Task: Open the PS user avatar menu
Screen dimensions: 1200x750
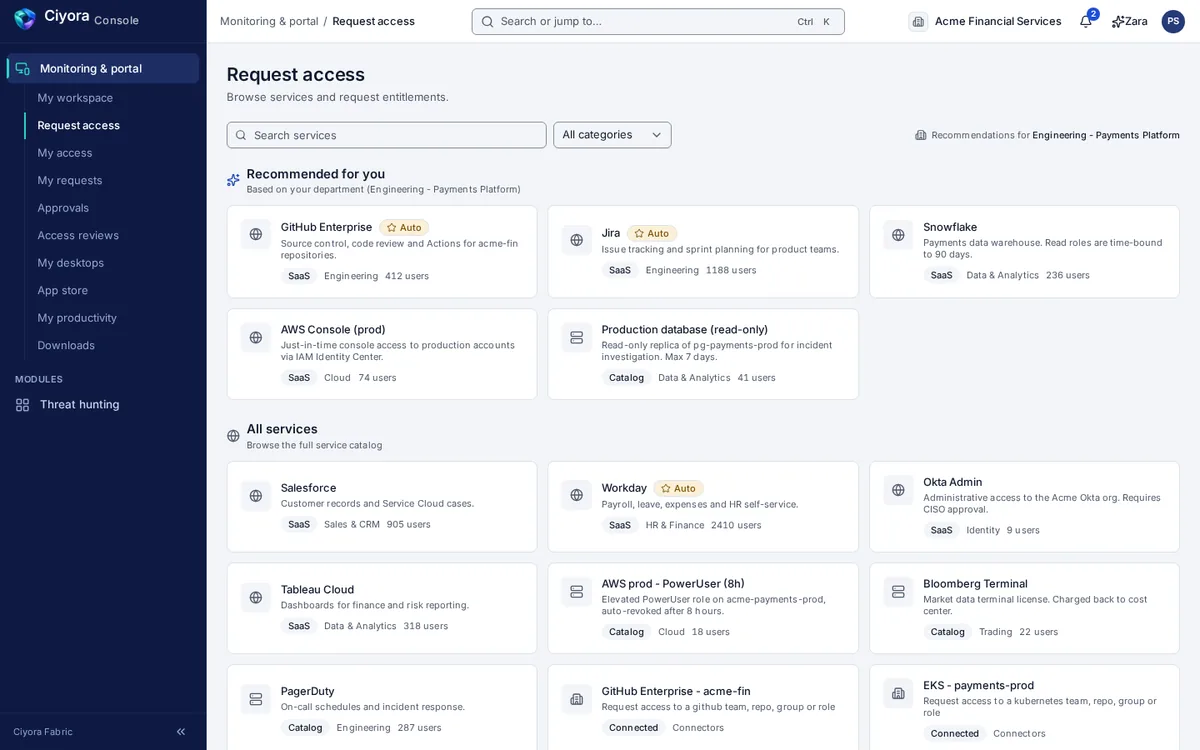Action: point(1173,21)
